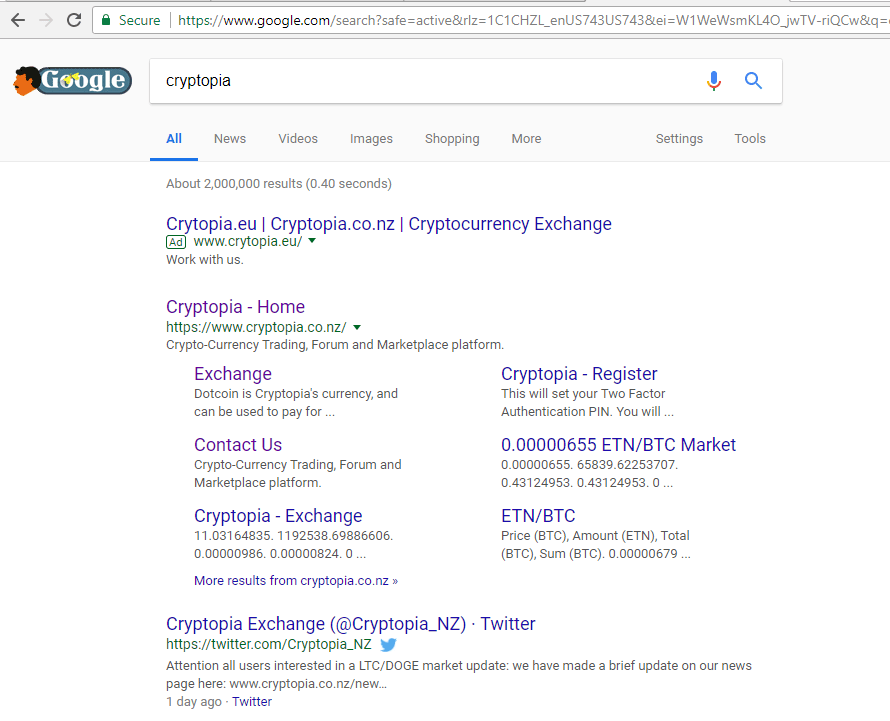This screenshot has height=721, width=890.
Task: Switch to the Videos tab
Action: point(298,139)
